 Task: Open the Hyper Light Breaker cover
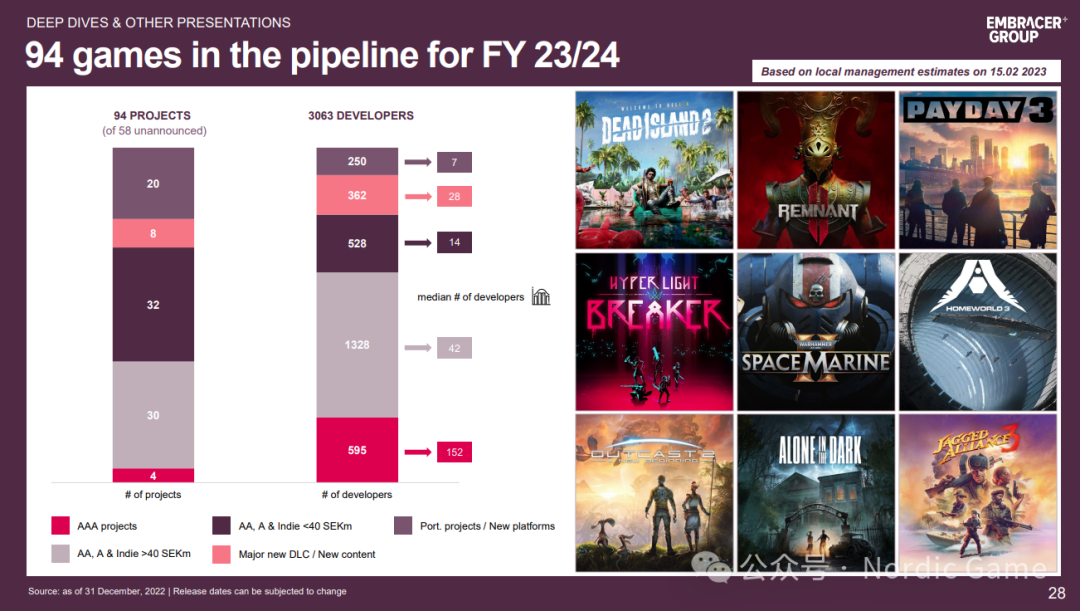654,331
